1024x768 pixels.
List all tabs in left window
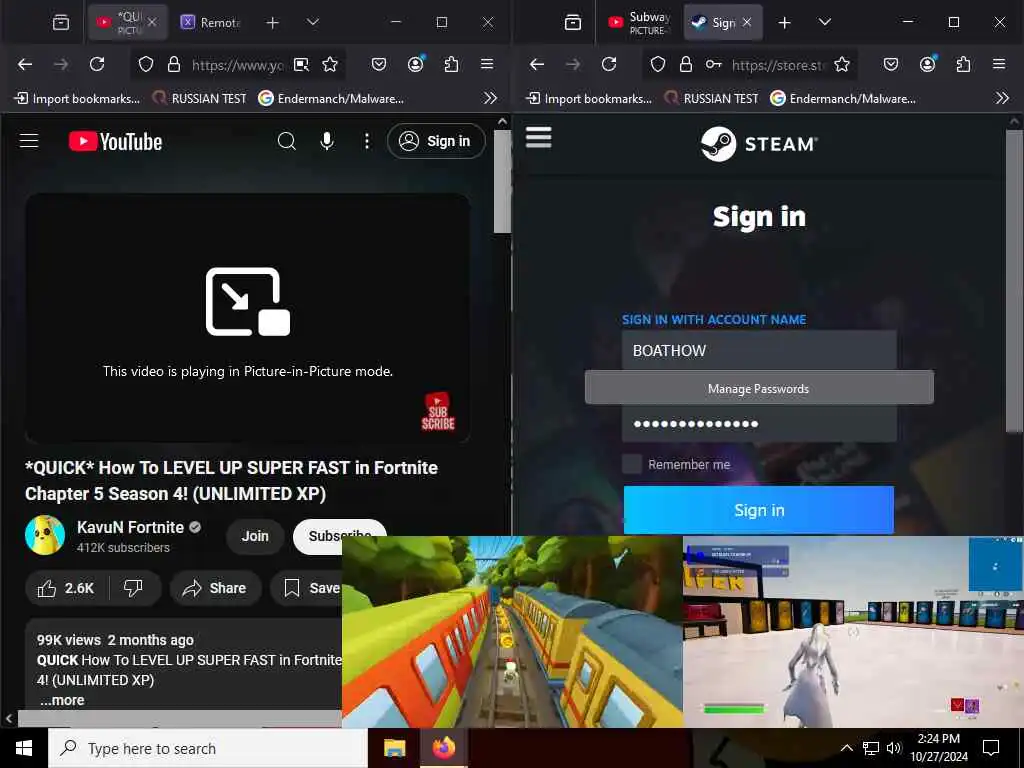pos(313,22)
